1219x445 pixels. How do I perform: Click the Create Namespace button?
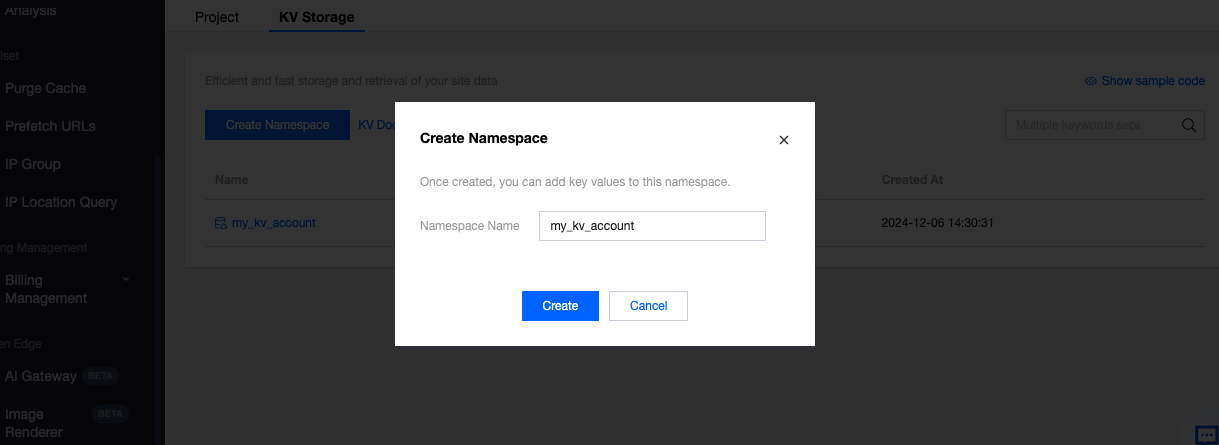(277, 125)
